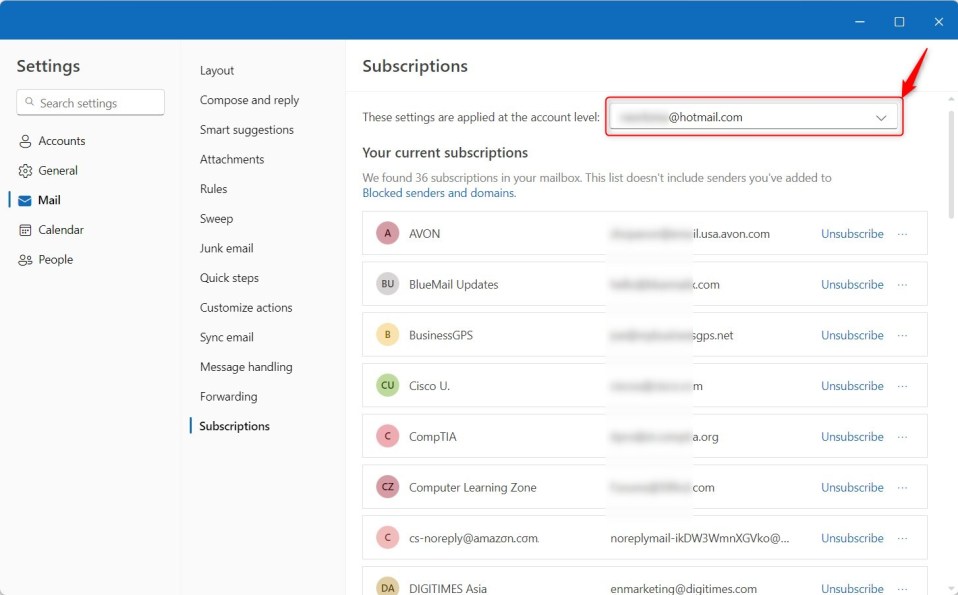Viewport: 958px width, 595px height.
Task: Click the DIGITIMES Asia name text
Action: pyautogui.click(x=448, y=588)
